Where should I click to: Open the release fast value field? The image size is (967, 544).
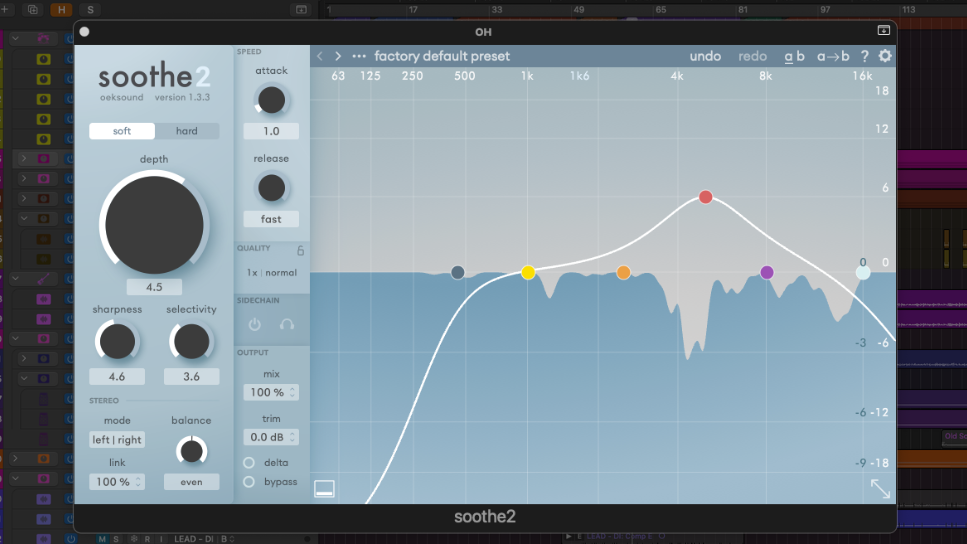pyautogui.click(x=271, y=219)
